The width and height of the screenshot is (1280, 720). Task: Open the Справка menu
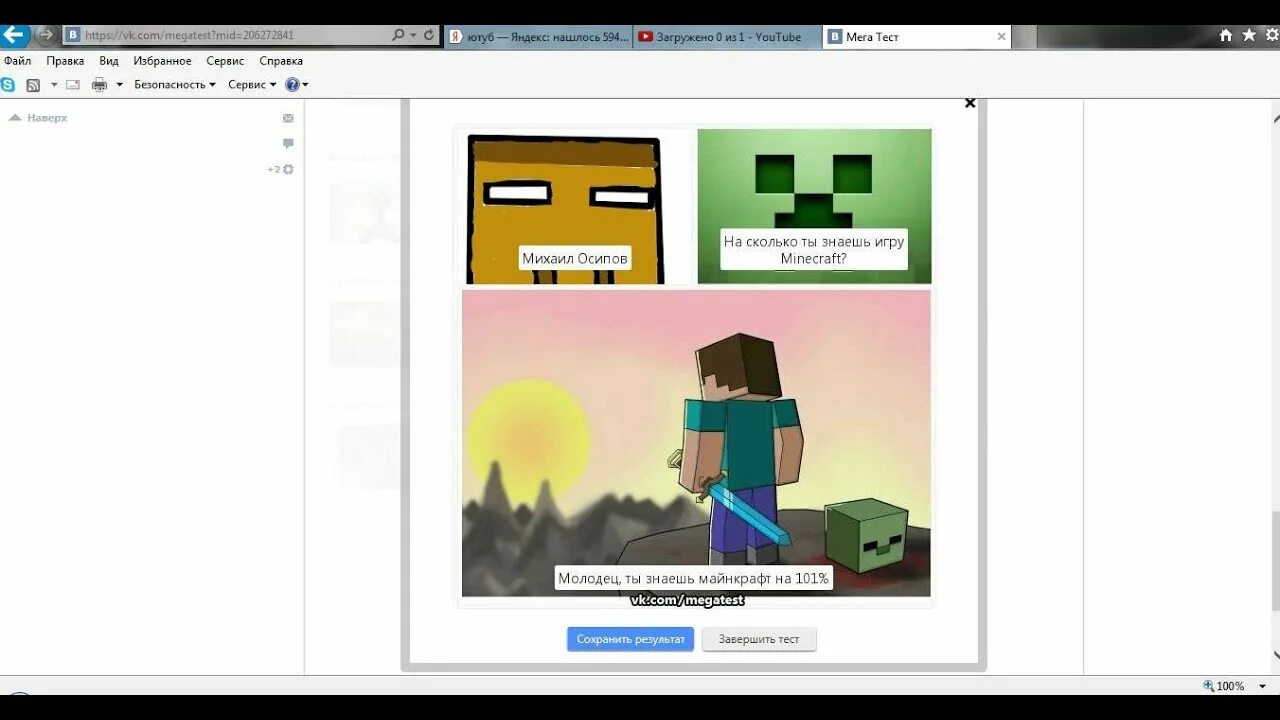tap(281, 61)
